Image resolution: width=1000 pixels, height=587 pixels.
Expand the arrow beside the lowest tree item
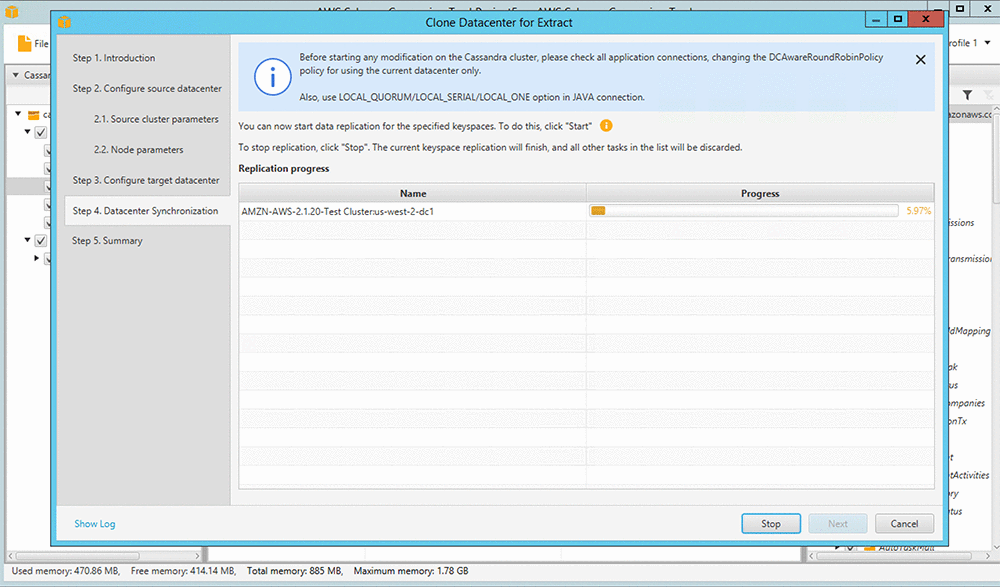pyautogui.click(x=36, y=257)
